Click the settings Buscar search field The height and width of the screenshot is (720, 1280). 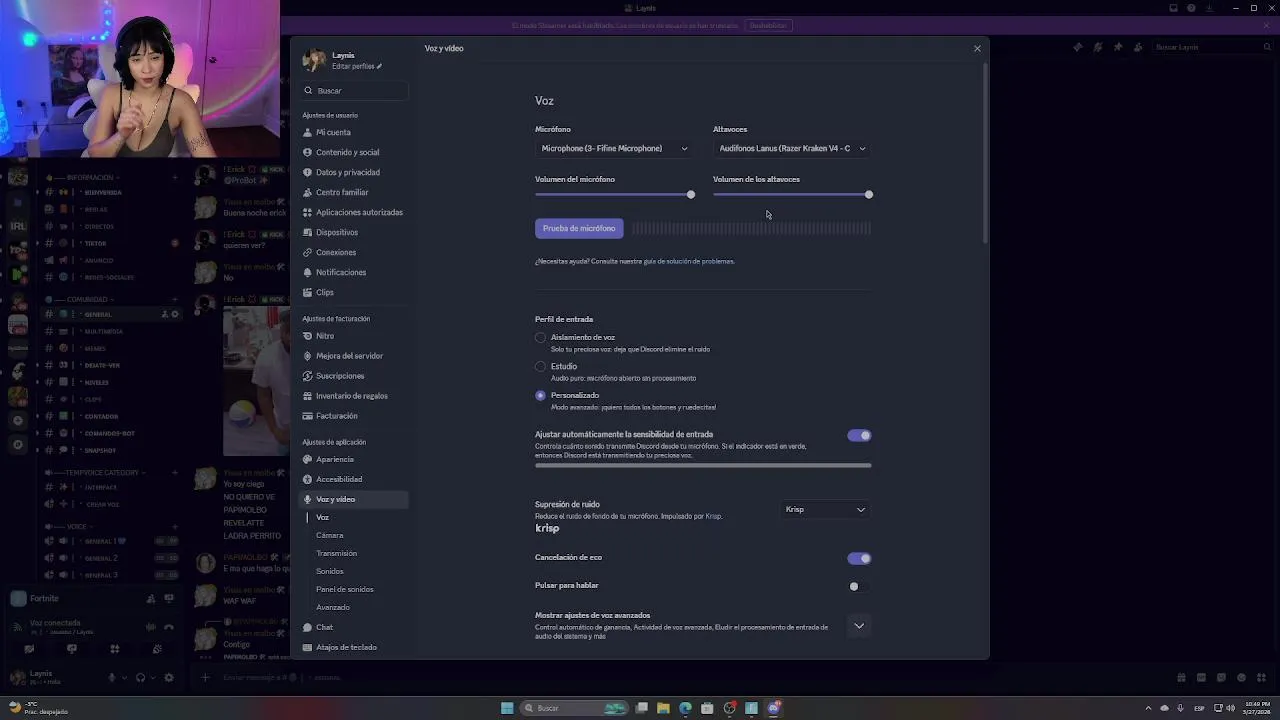click(354, 90)
